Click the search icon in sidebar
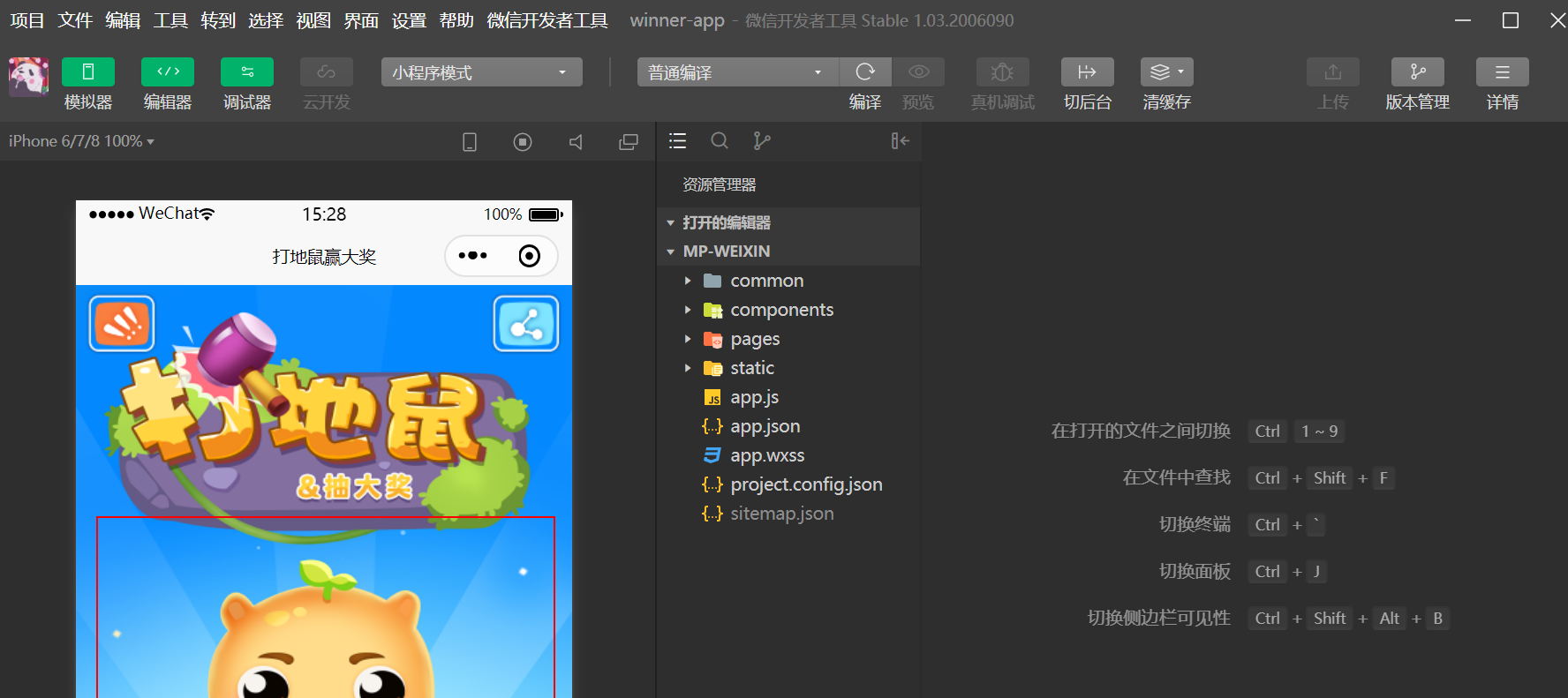The width and height of the screenshot is (1568, 698). tap(720, 141)
